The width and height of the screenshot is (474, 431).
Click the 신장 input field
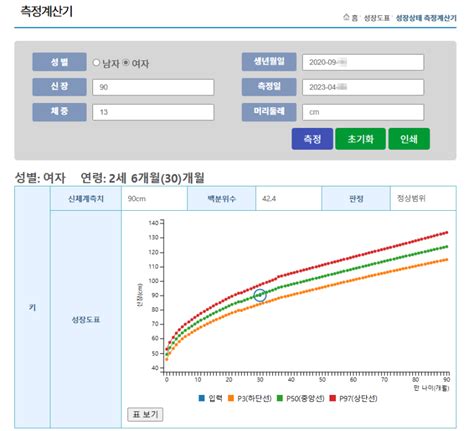coord(153,87)
